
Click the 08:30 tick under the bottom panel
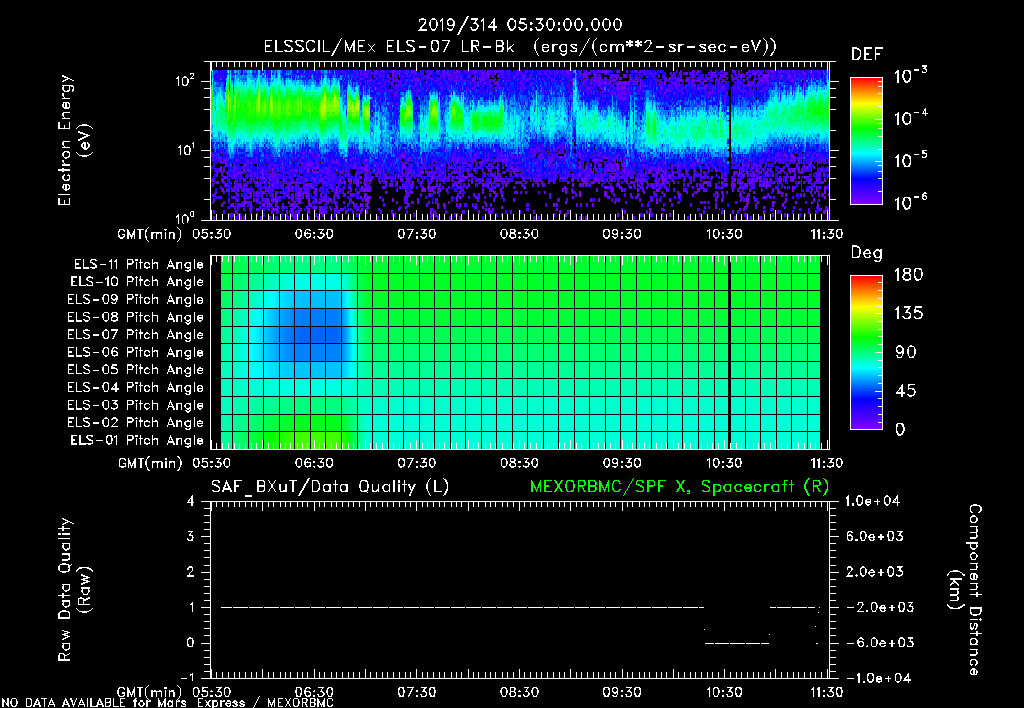tap(519, 692)
